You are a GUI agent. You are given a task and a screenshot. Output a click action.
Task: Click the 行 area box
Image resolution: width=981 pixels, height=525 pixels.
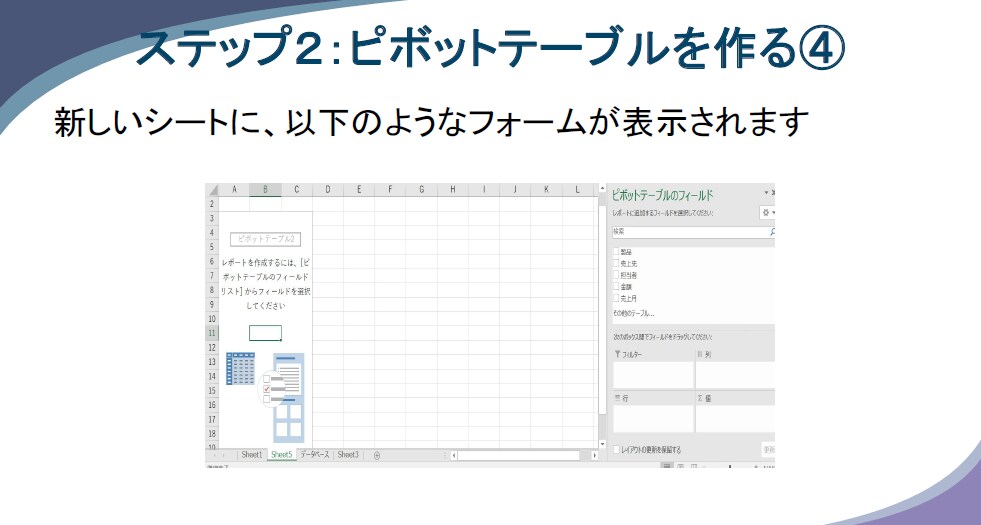coord(653,419)
